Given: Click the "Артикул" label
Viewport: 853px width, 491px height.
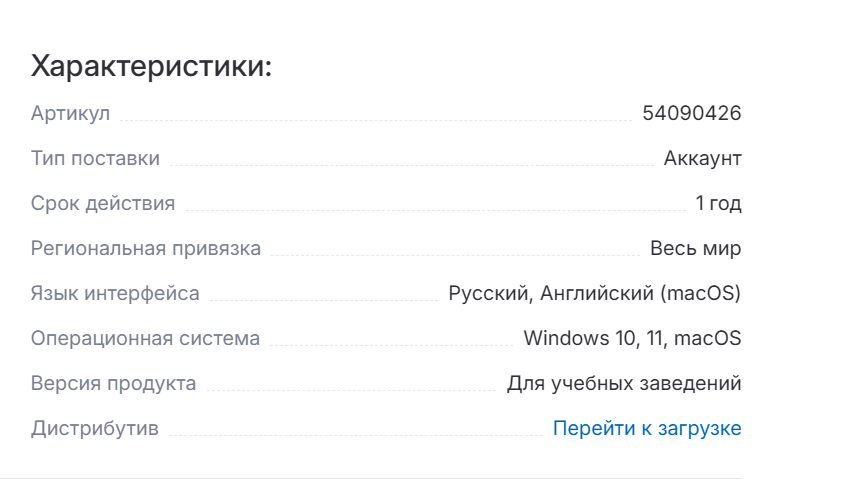Looking at the screenshot, I should 70,113.
